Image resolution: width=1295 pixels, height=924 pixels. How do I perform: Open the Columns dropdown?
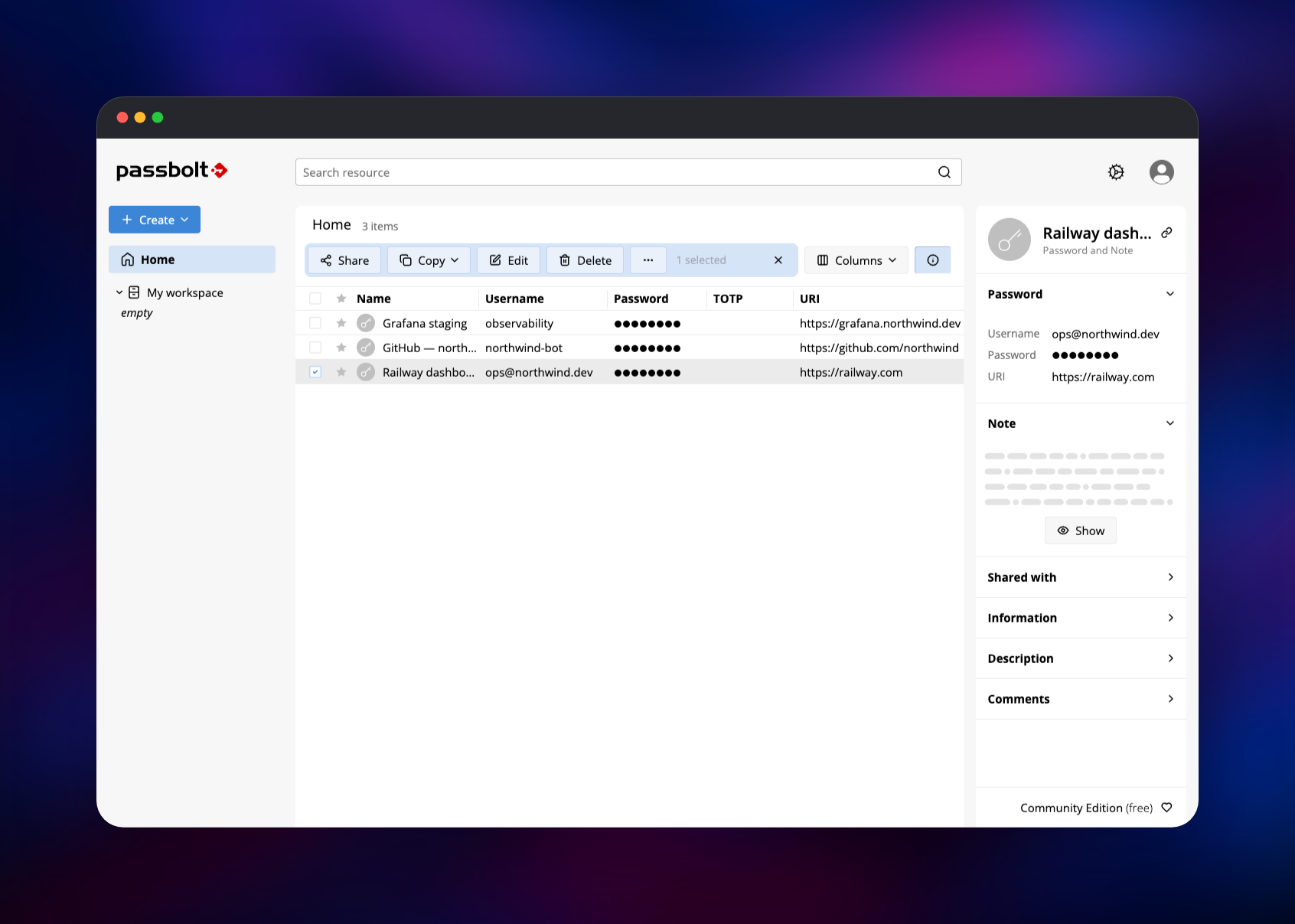(856, 260)
